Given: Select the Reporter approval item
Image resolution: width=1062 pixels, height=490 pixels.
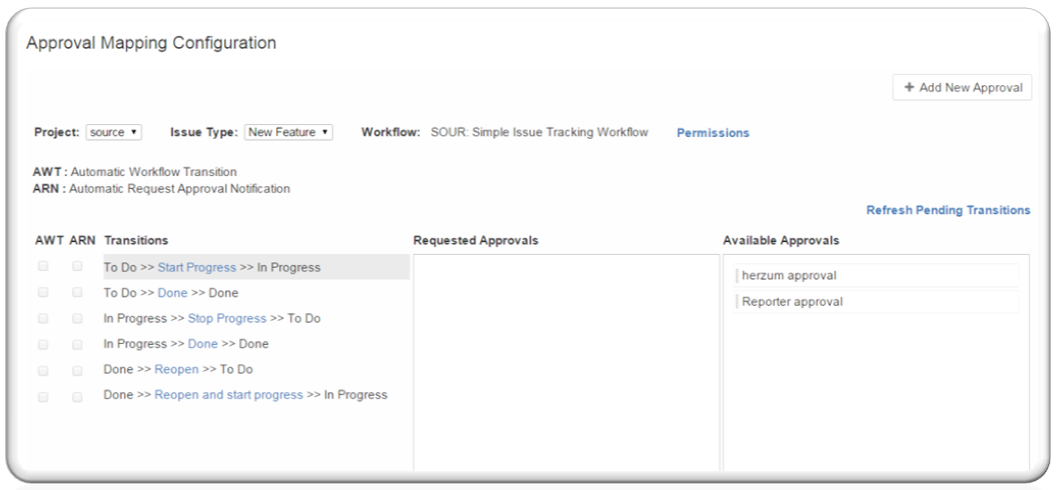Looking at the screenshot, I should coord(792,302).
